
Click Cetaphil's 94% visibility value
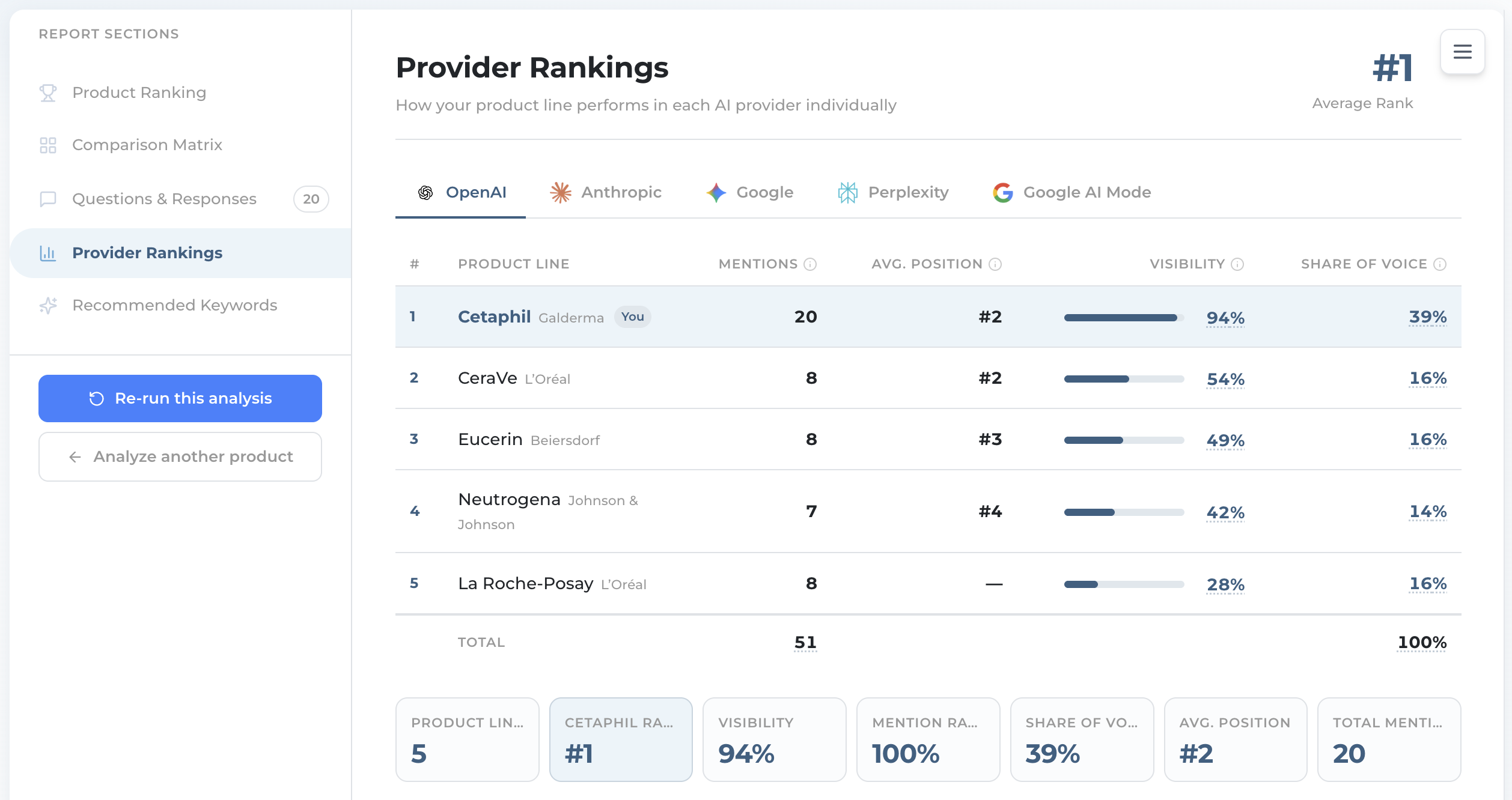(x=1225, y=318)
